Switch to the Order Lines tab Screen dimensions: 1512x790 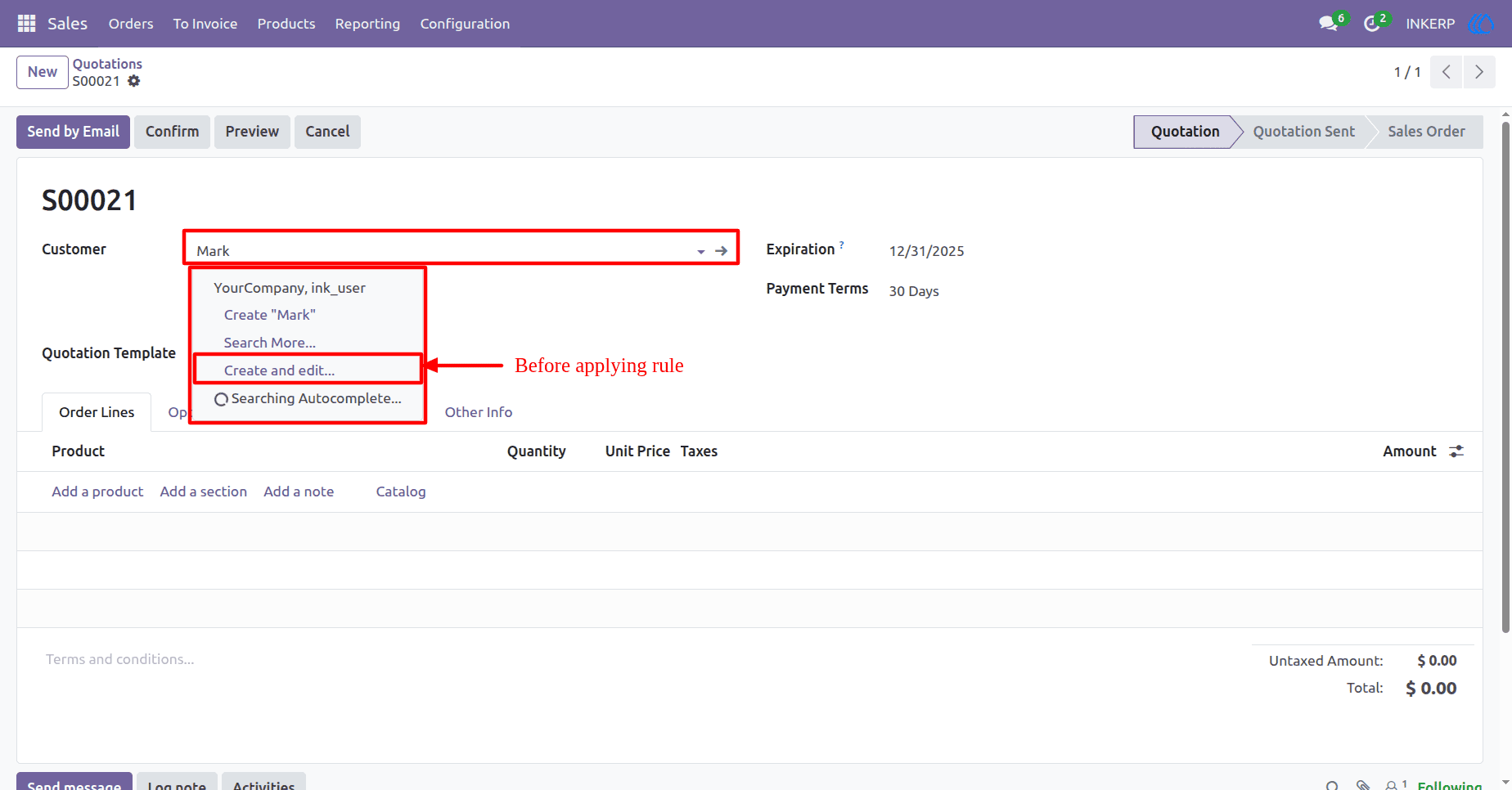tap(97, 412)
